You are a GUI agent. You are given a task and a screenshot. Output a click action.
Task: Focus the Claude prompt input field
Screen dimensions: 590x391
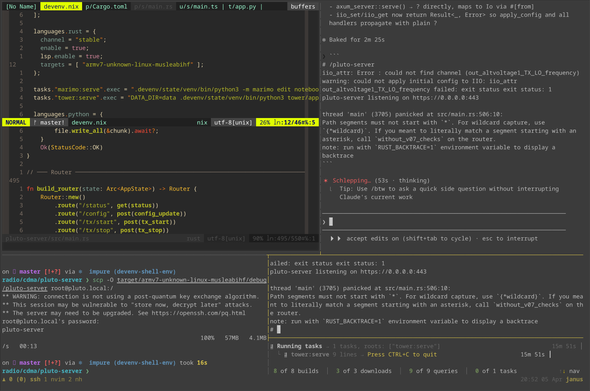click(444, 222)
